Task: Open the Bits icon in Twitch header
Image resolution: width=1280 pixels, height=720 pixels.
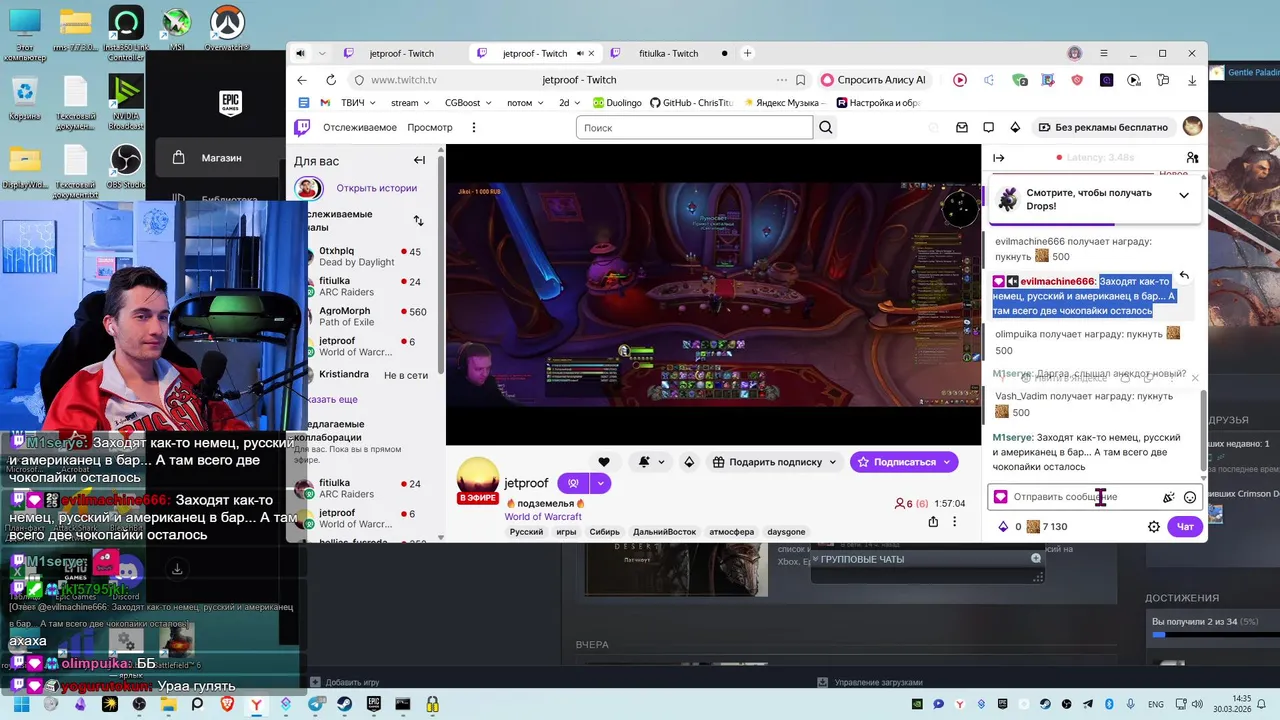Action: click(1015, 127)
